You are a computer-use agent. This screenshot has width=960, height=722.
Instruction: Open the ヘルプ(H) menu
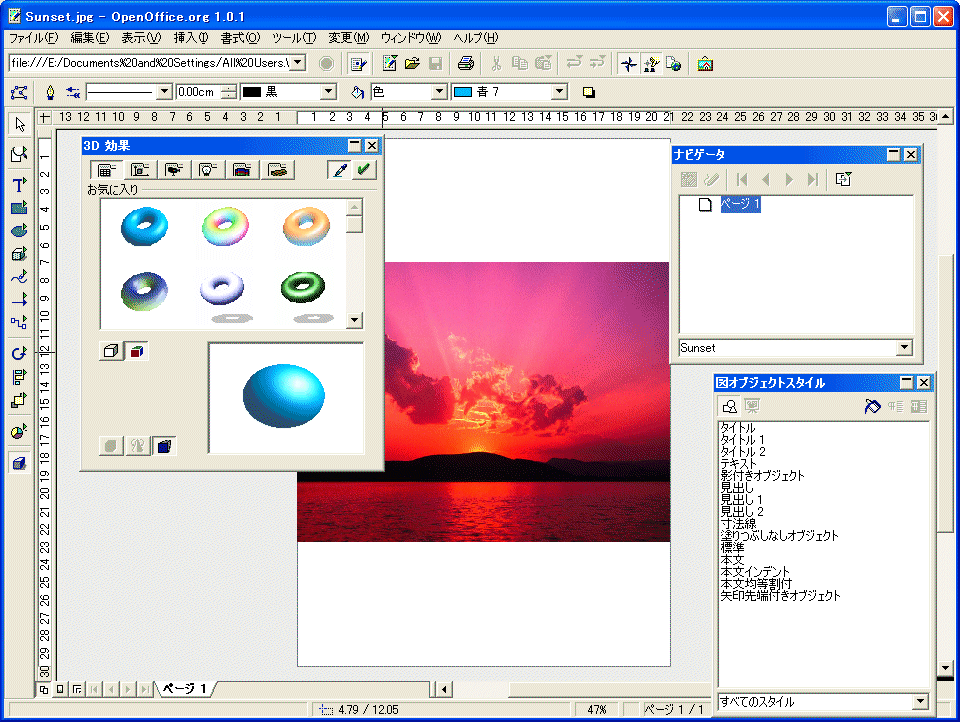476,38
